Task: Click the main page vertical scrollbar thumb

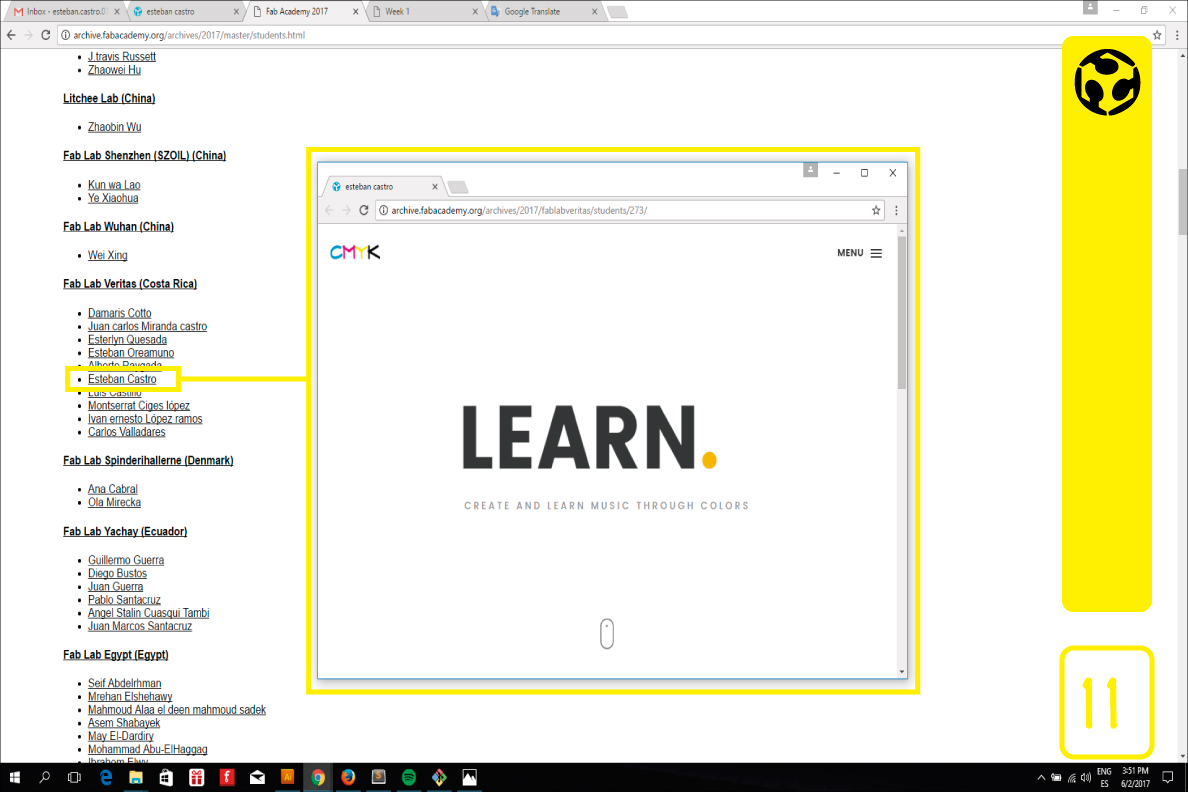Action: (x=1183, y=202)
